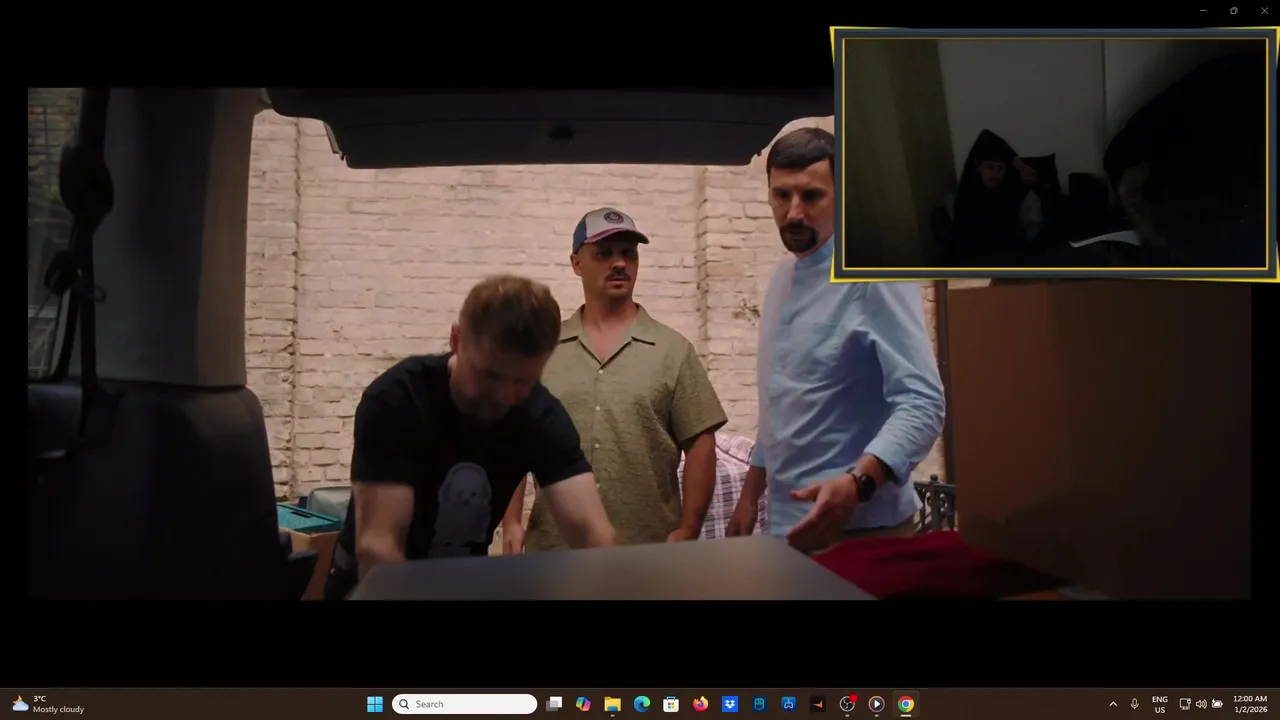Open the Windows Start menu
Image resolution: width=1280 pixels, height=720 pixels.
(375, 704)
